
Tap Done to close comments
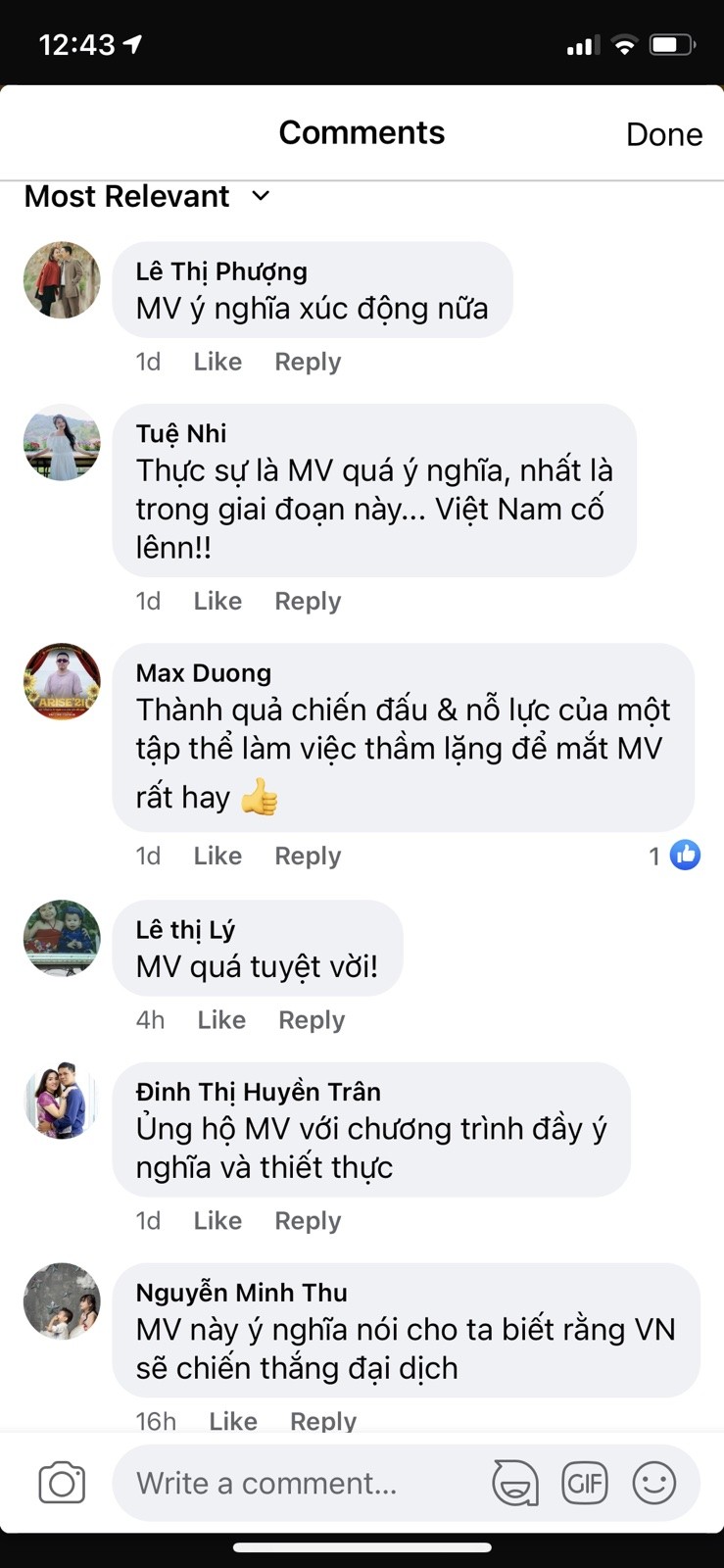[664, 134]
